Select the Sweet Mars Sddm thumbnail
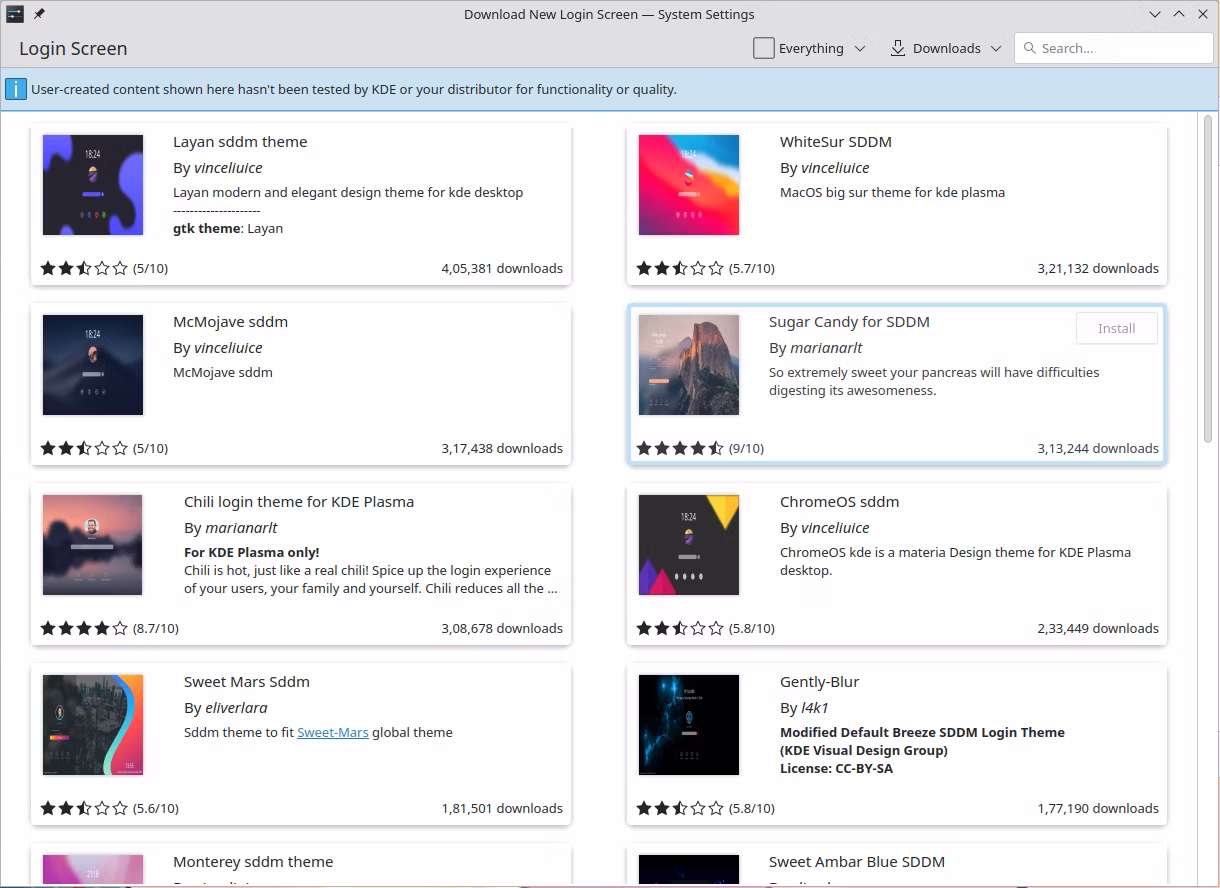 coord(93,725)
